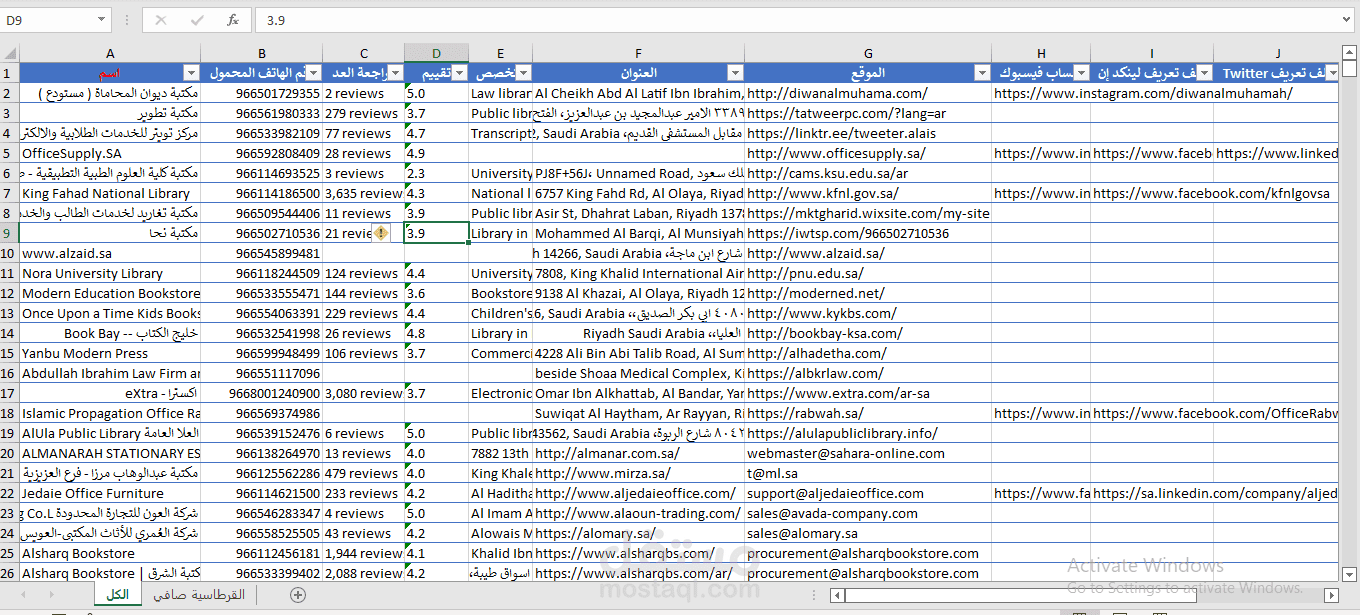1360x615 pixels.
Task: Open the Name Box dropdown arrow
Action: pos(102,20)
